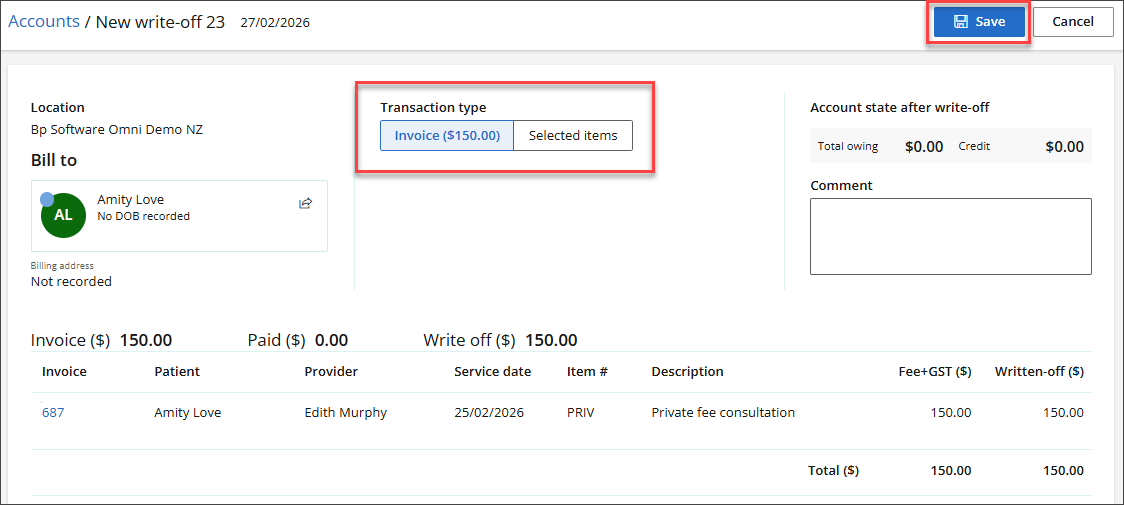
Task: Click the share icon on patient card
Action: 306,204
